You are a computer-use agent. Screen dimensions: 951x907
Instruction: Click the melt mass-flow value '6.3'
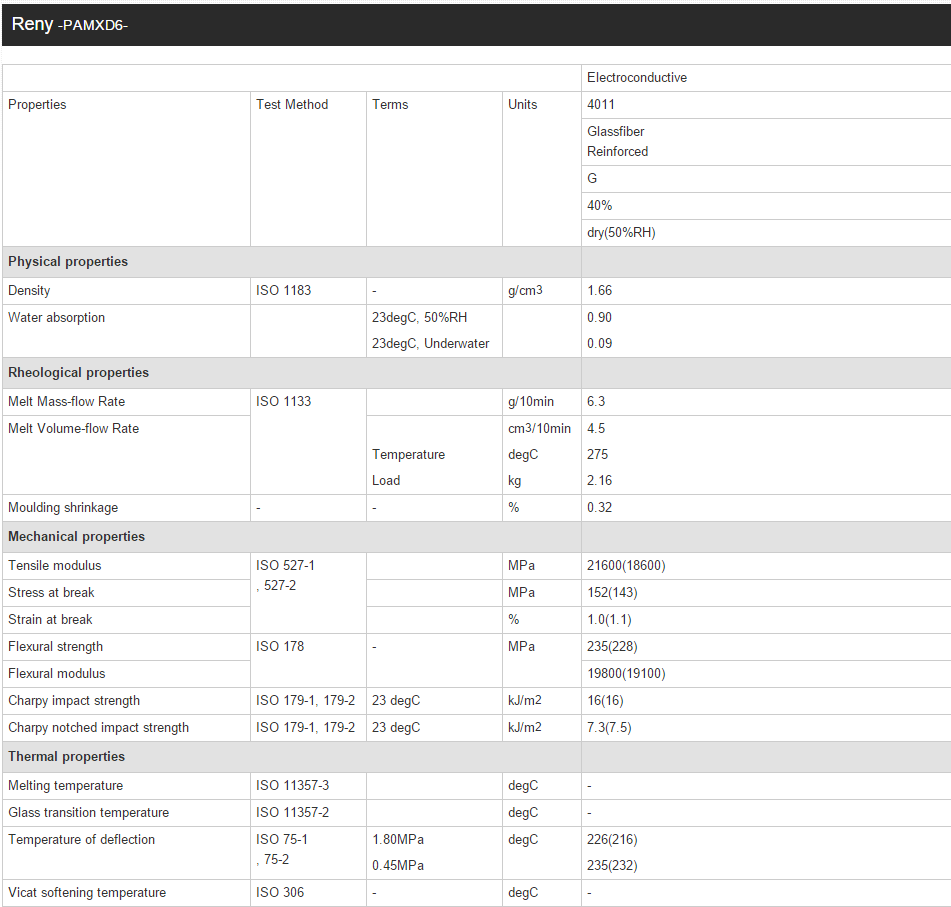[596, 402]
